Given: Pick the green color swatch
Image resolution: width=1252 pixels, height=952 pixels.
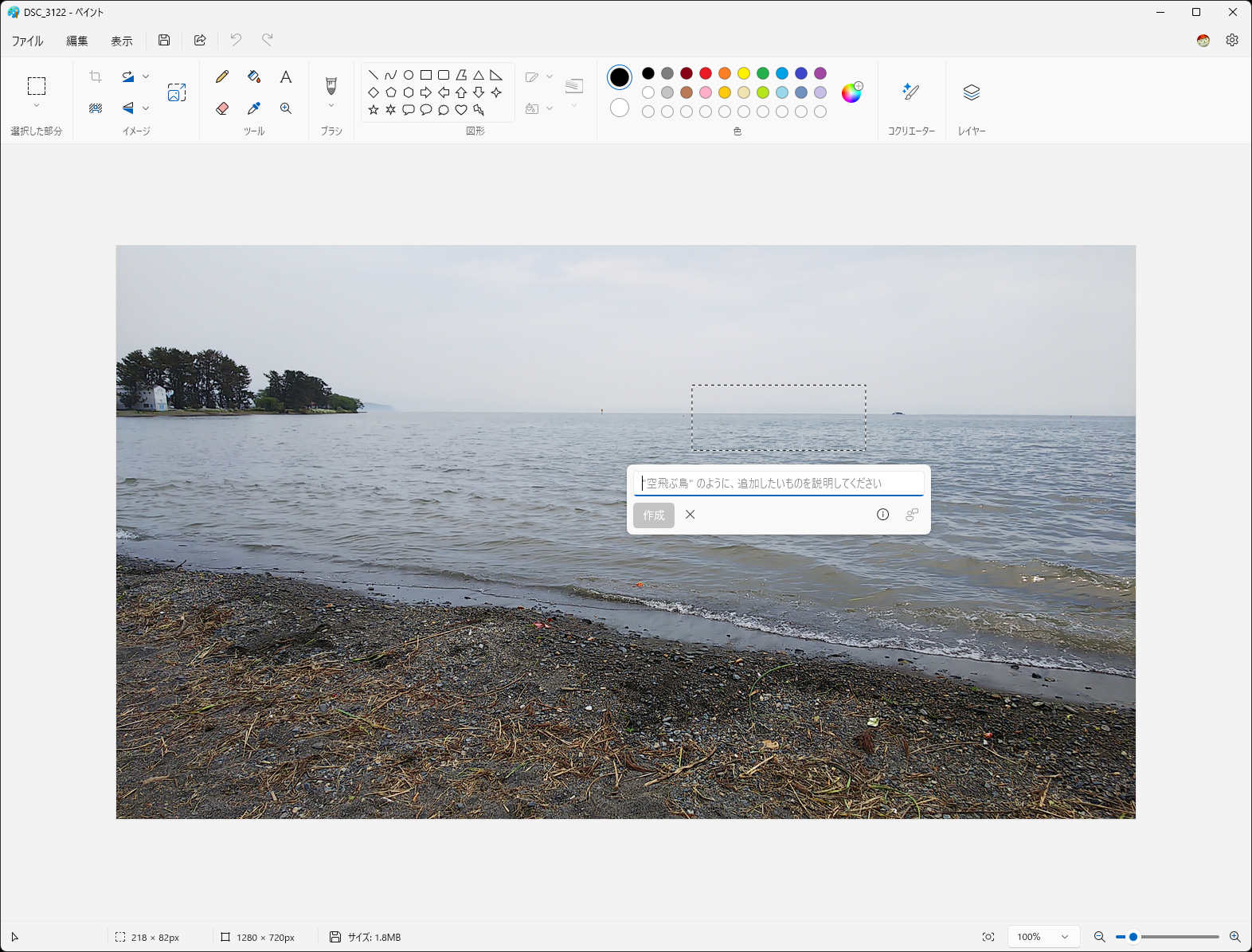Looking at the screenshot, I should coord(763,73).
